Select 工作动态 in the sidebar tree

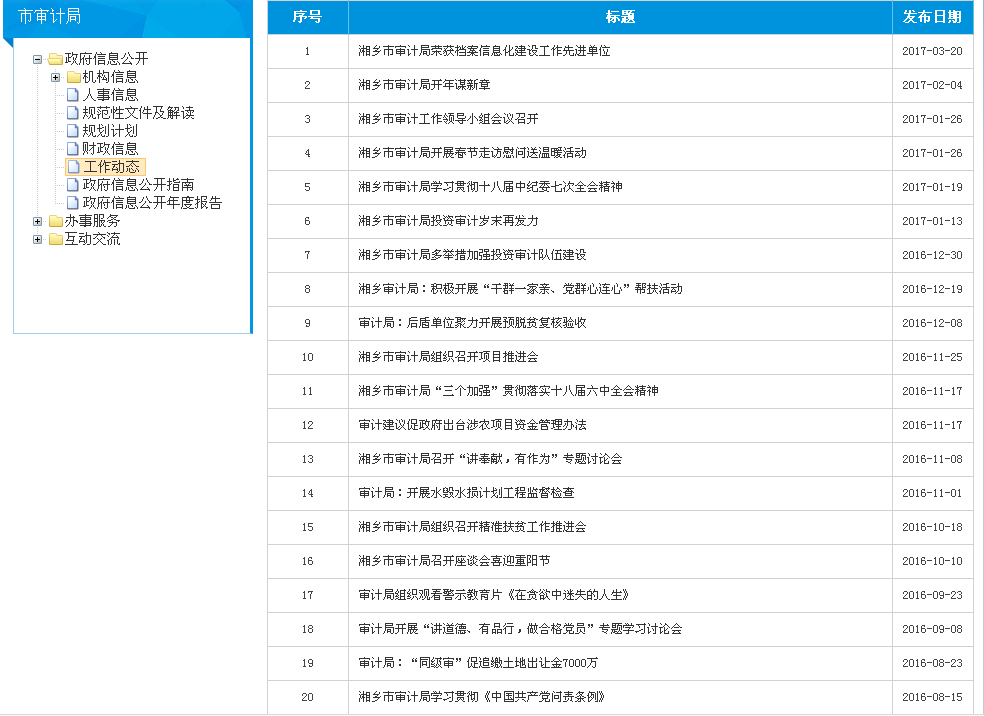tap(111, 167)
